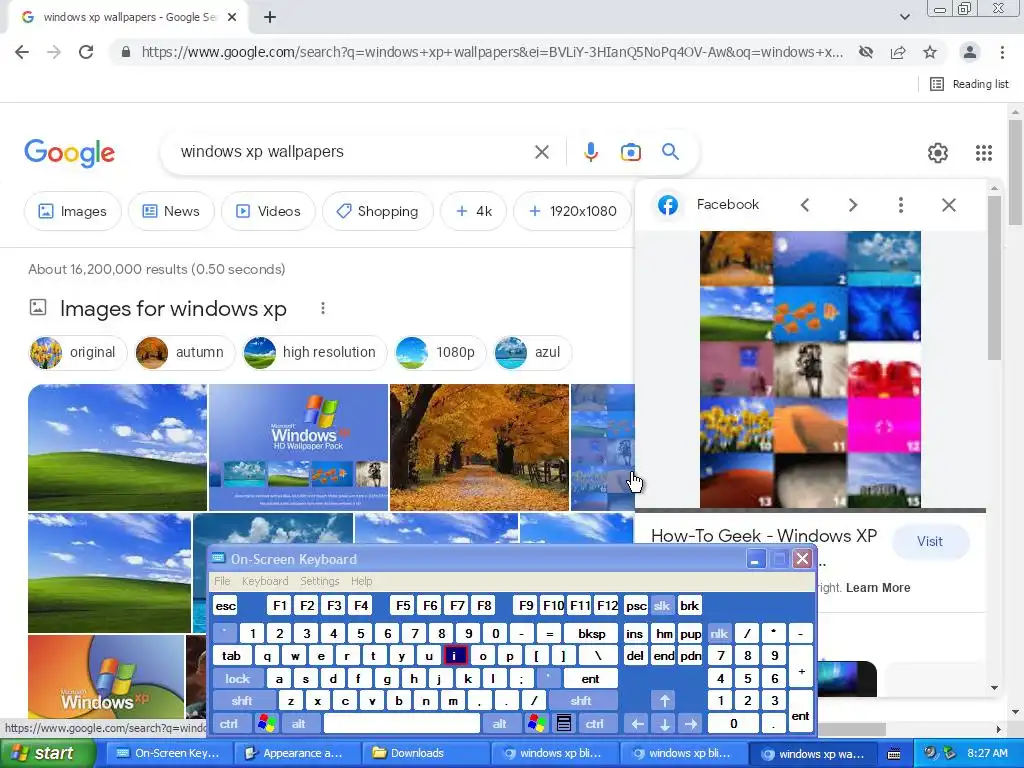Viewport: 1024px width, 768px height.
Task: Click the preview panel vertical scrollbar thumb
Action: [994, 278]
